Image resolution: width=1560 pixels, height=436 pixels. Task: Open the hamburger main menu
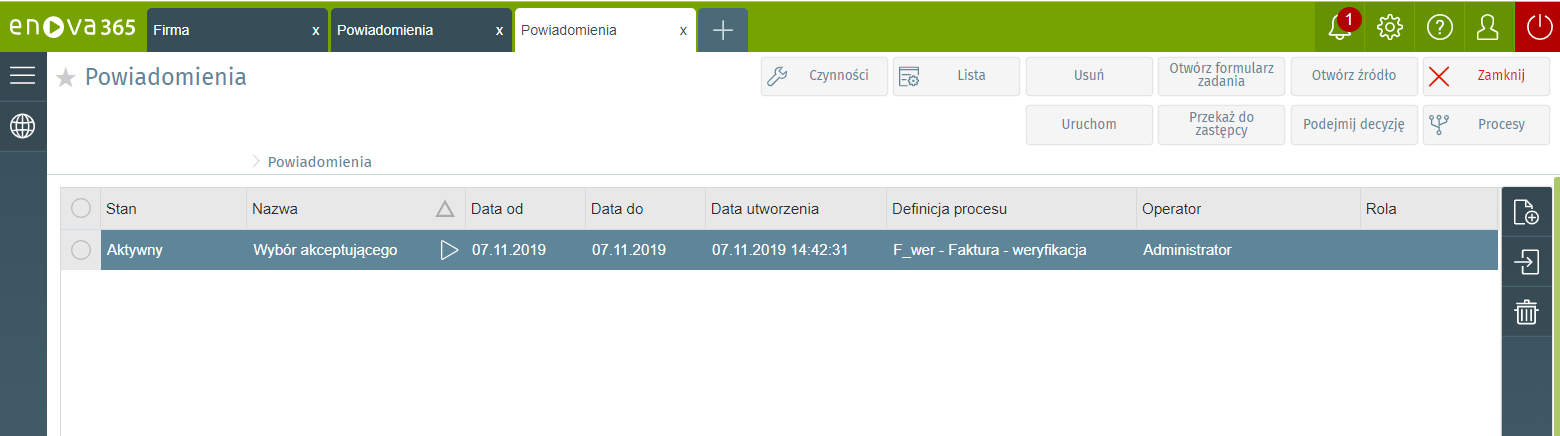click(x=22, y=76)
